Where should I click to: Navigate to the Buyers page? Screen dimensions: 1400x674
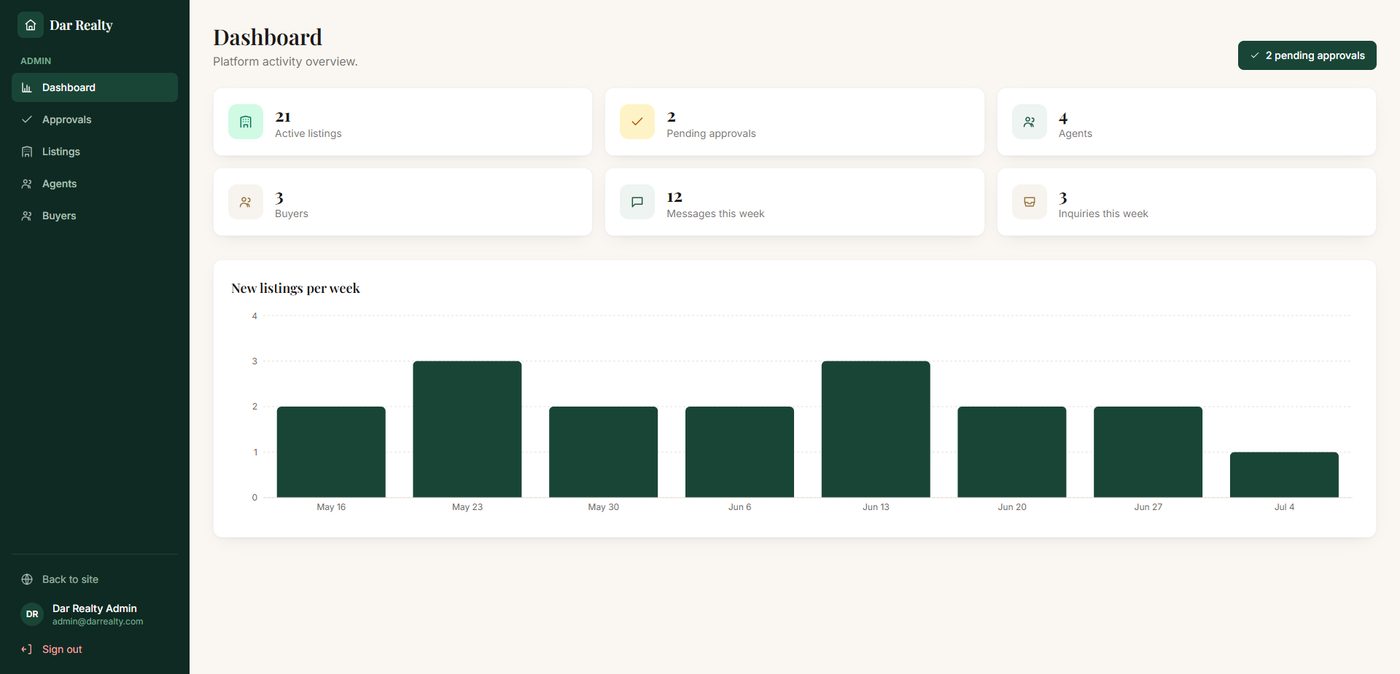click(x=95, y=216)
